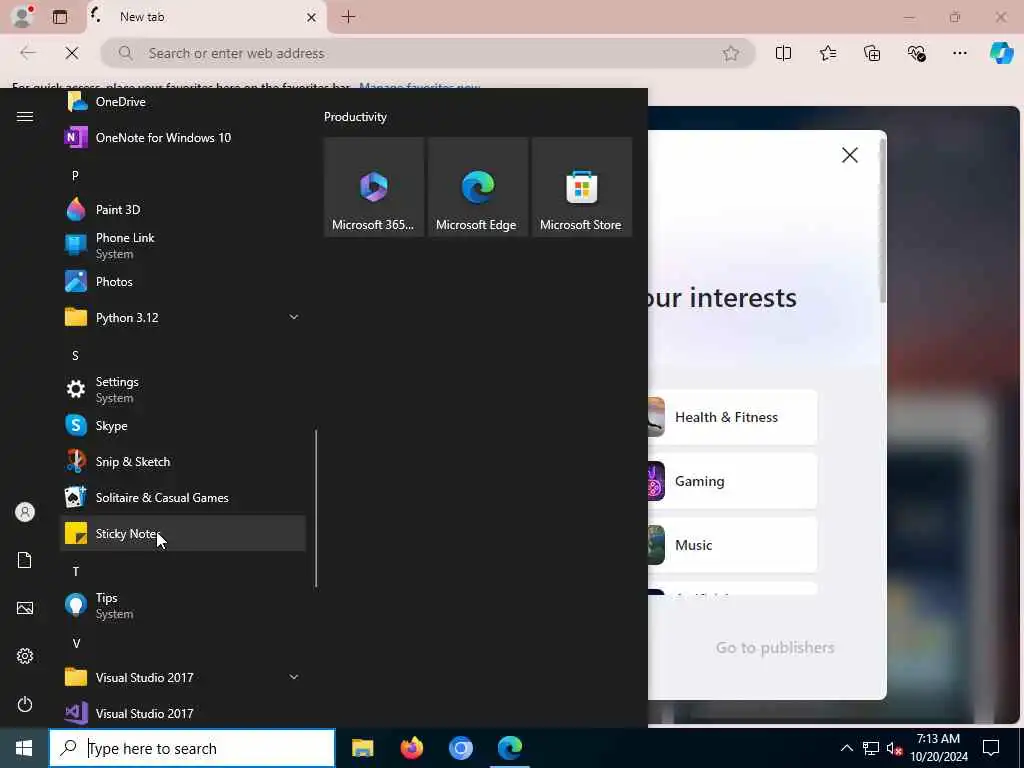Open the notification center

click(991, 748)
